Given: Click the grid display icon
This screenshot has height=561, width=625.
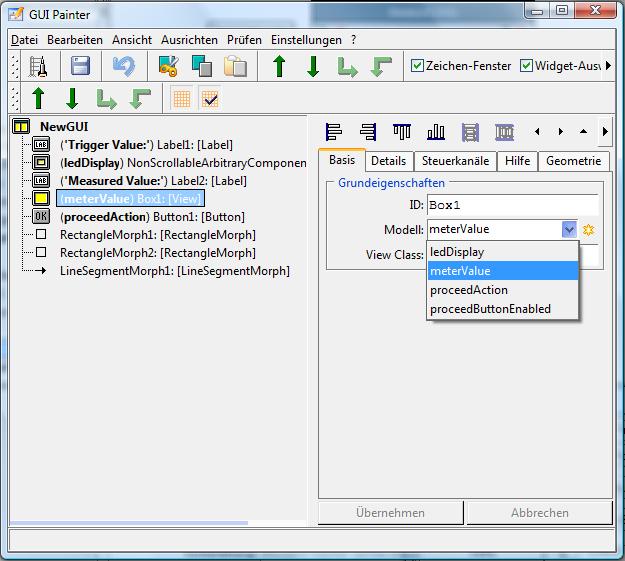Looking at the screenshot, I should 181,98.
